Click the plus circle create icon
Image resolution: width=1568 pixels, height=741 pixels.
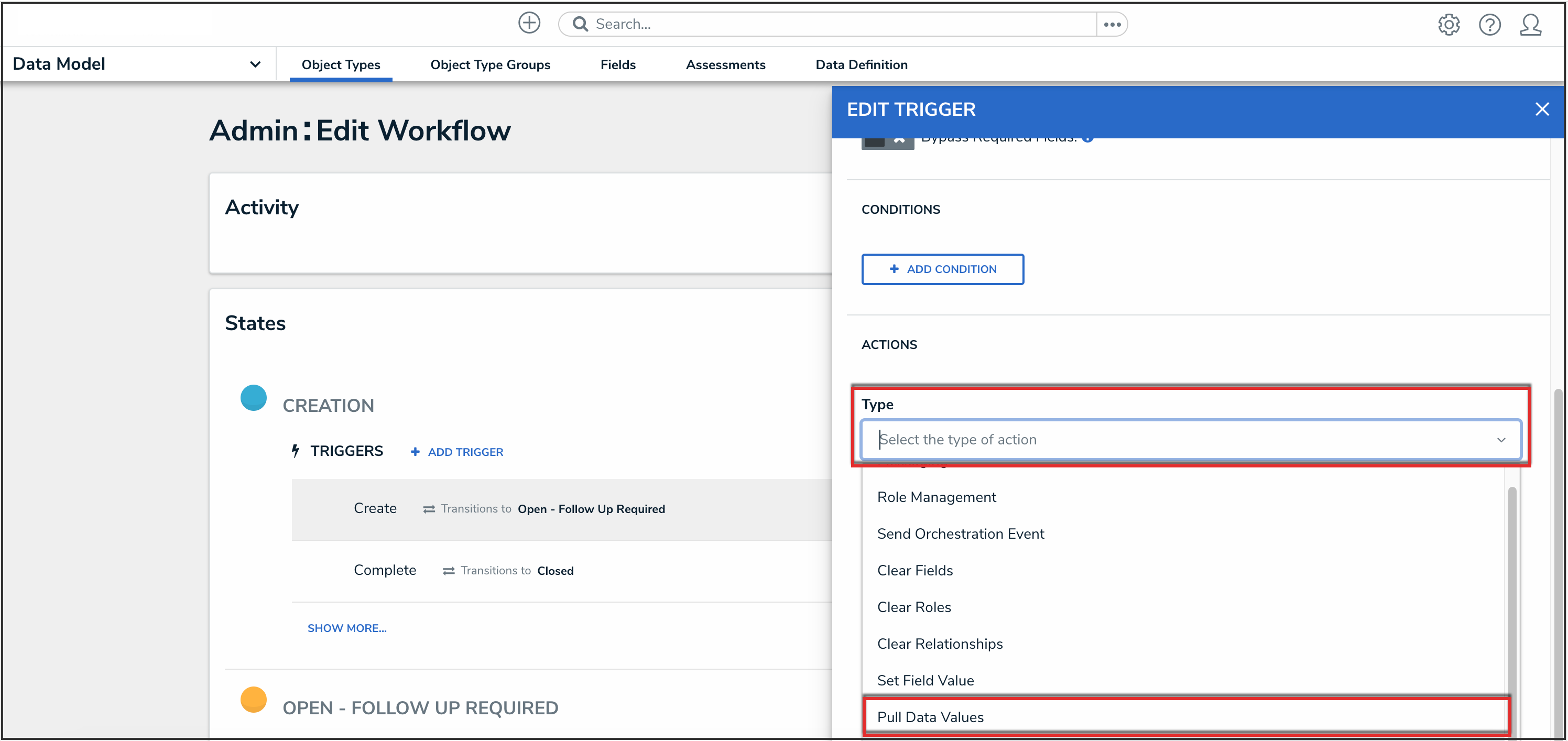[529, 23]
